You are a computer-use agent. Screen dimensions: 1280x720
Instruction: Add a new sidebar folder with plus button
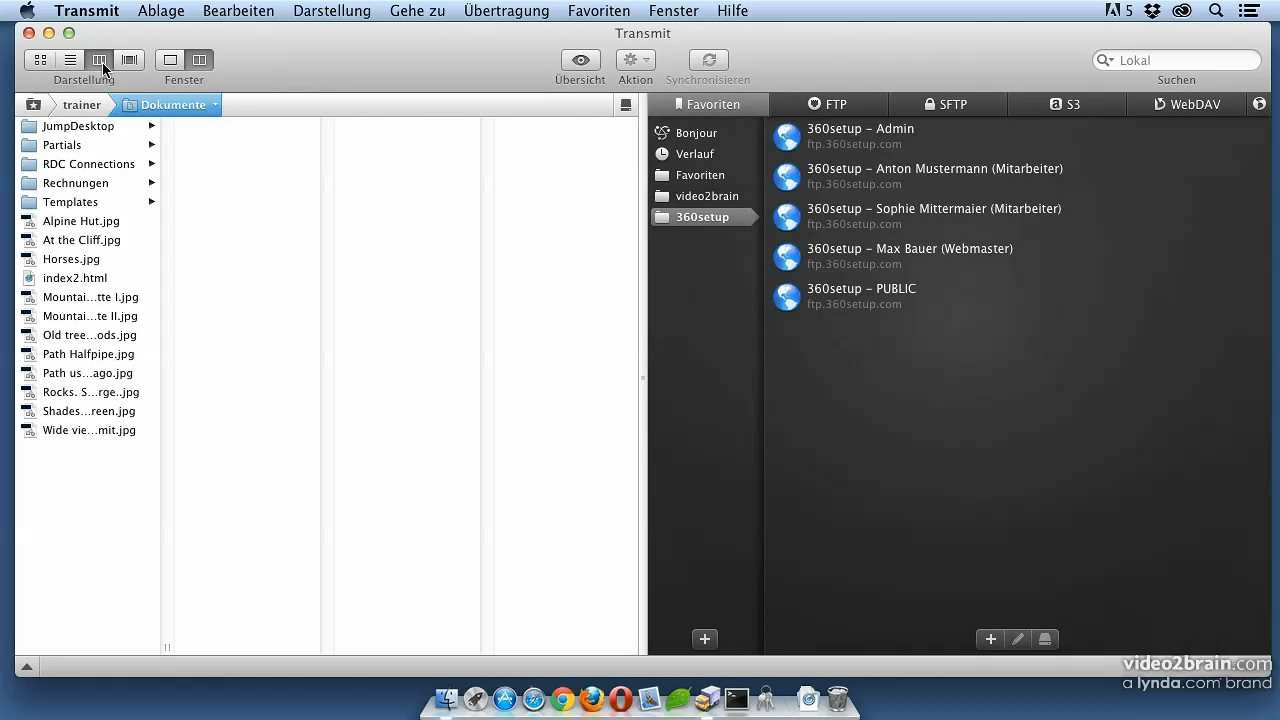click(705, 639)
